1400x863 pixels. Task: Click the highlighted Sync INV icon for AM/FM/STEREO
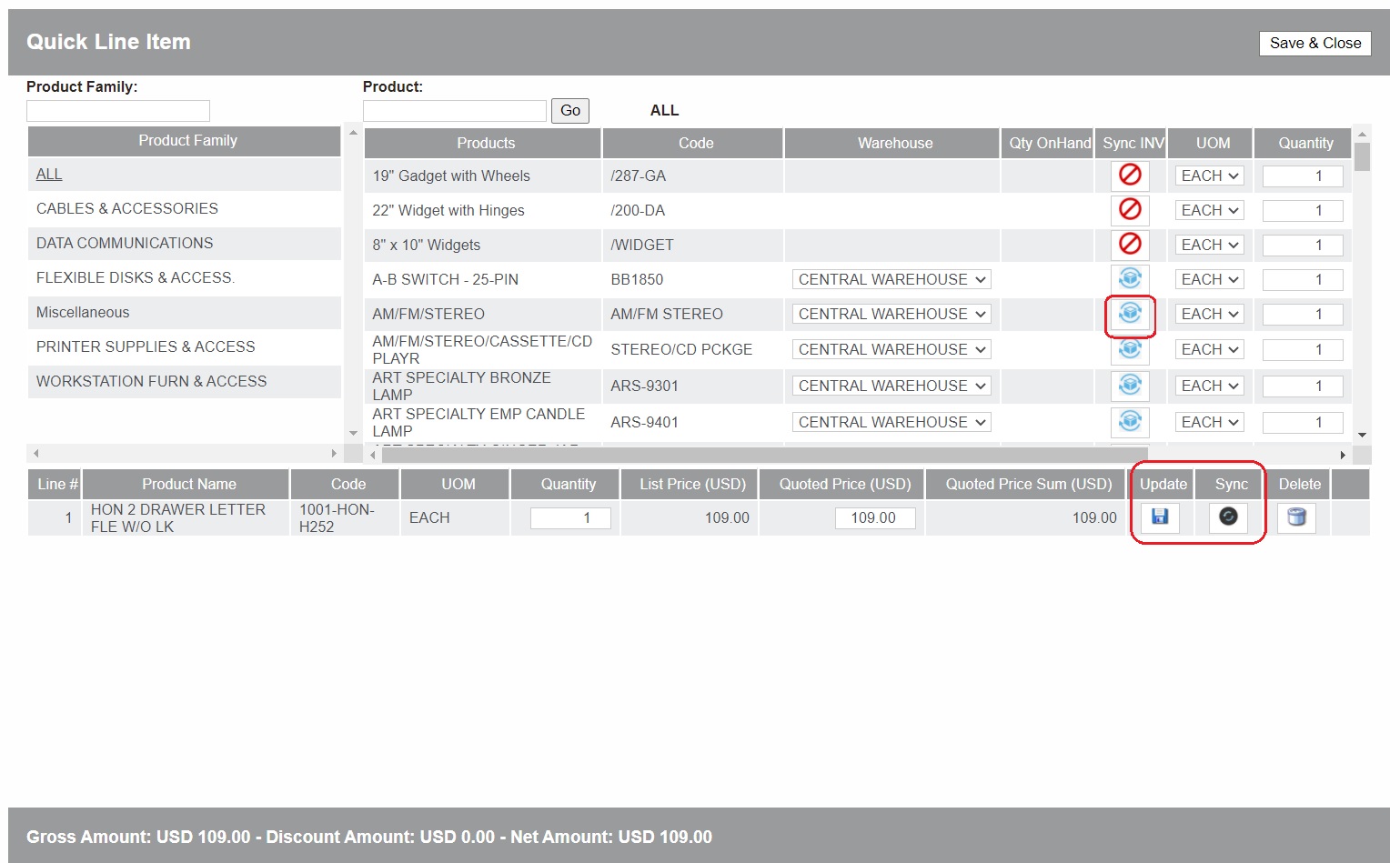pos(1130,314)
